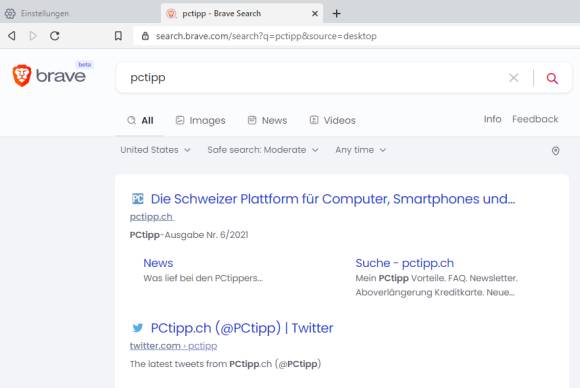This screenshot has height=388, width=580.
Task: Open PCtipp.ch Twitter result title
Action: pos(242,328)
